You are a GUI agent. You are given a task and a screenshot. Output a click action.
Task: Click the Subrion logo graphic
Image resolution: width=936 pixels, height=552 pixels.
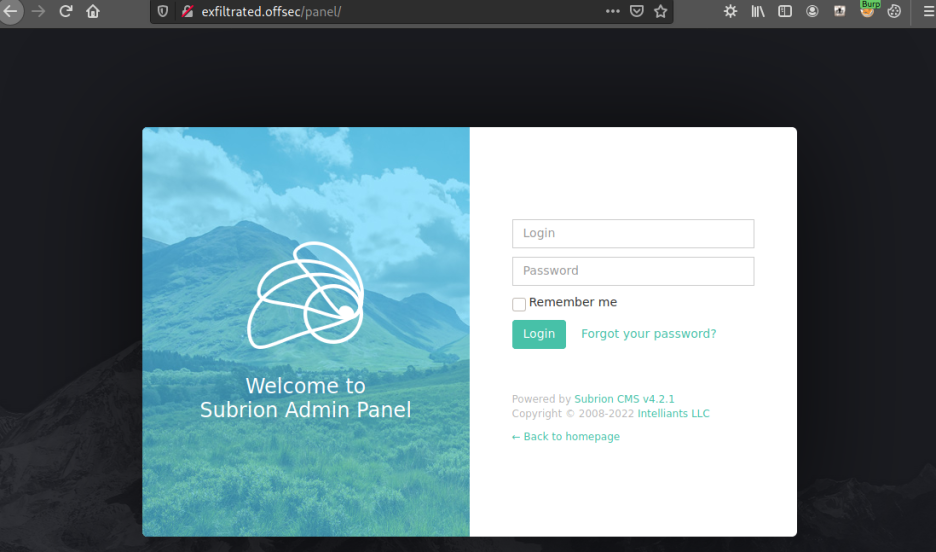pos(306,295)
